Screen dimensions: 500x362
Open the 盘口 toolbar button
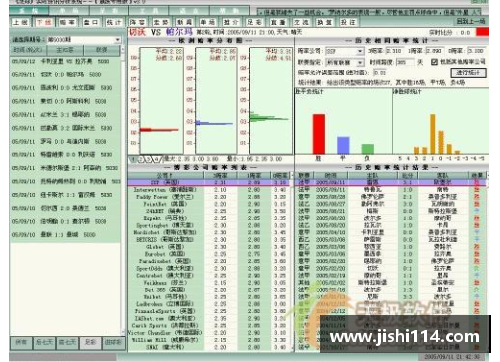pos(91,22)
